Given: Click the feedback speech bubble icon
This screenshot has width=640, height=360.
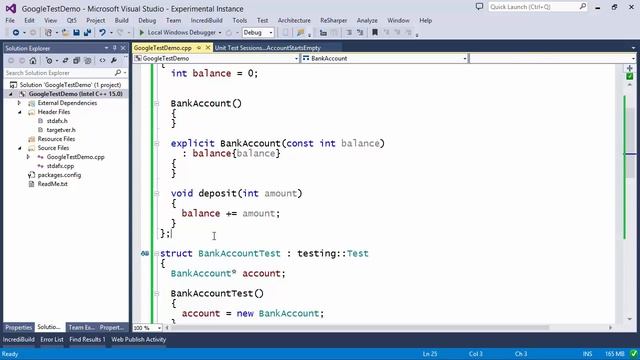Looking at the screenshot, I should [479, 7].
